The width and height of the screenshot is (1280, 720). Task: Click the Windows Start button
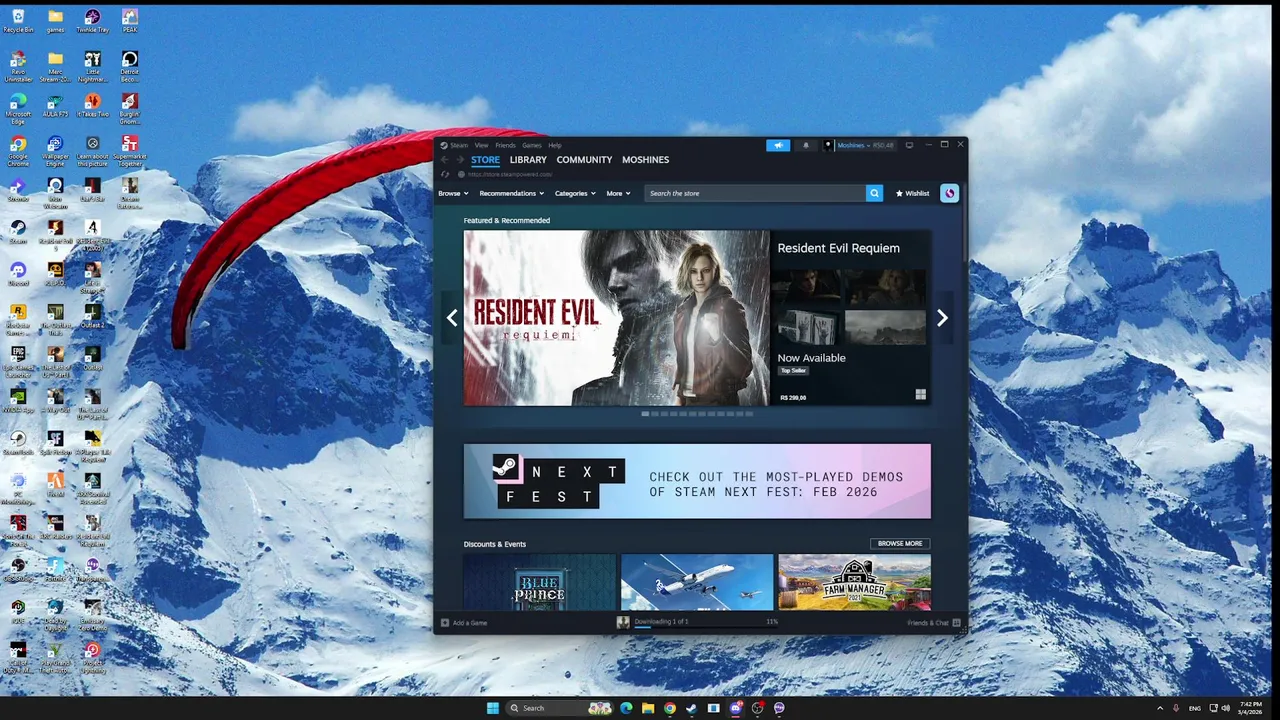tap(492, 708)
